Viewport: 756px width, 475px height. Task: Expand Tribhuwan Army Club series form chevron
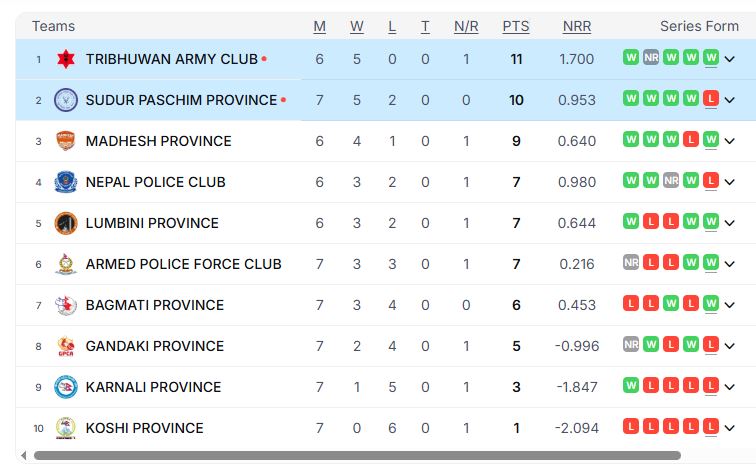coord(729,59)
